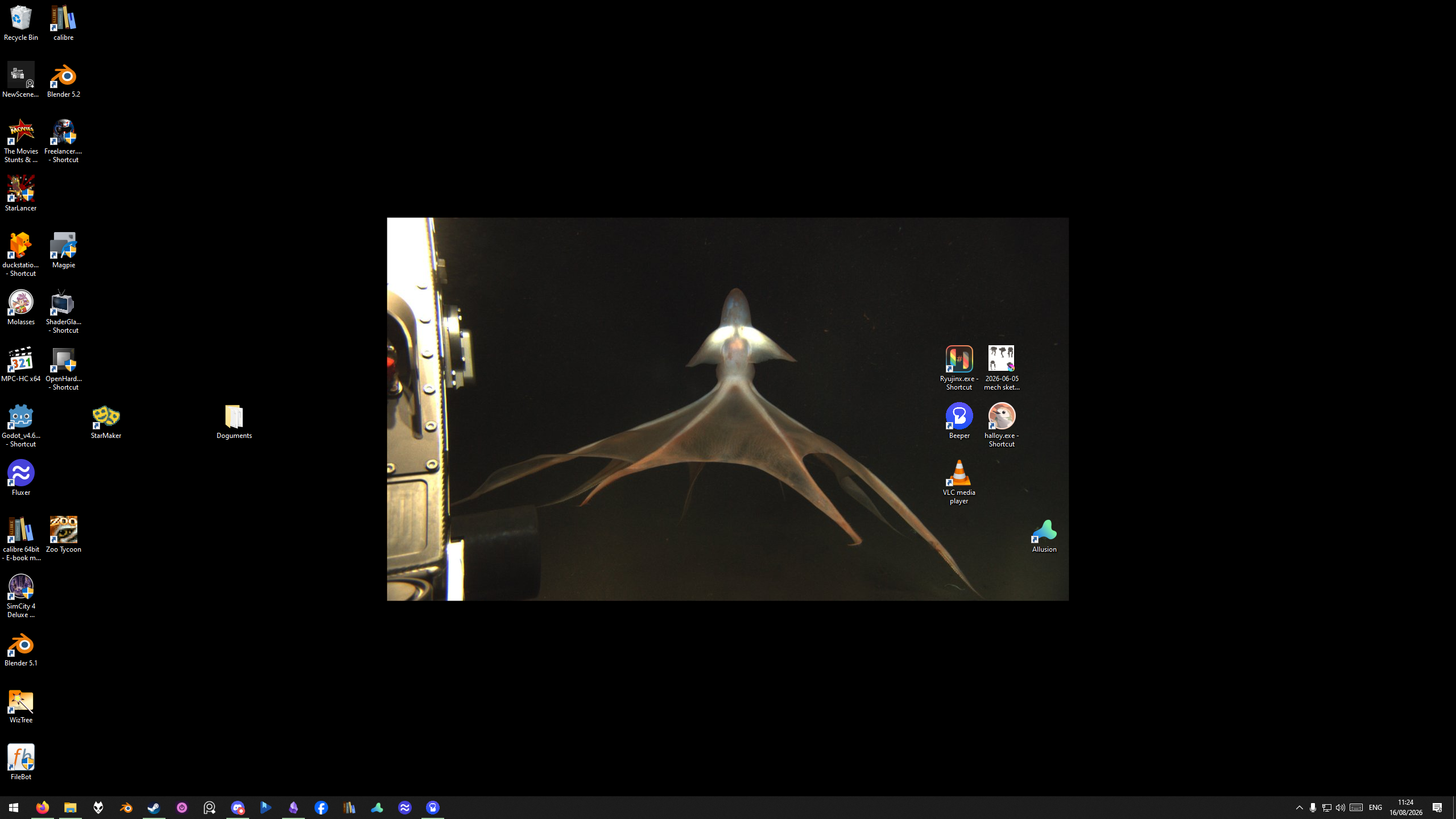Switch to Firefox in the taskbar
Screen dimensions: 1456x819
[x=42, y=808]
